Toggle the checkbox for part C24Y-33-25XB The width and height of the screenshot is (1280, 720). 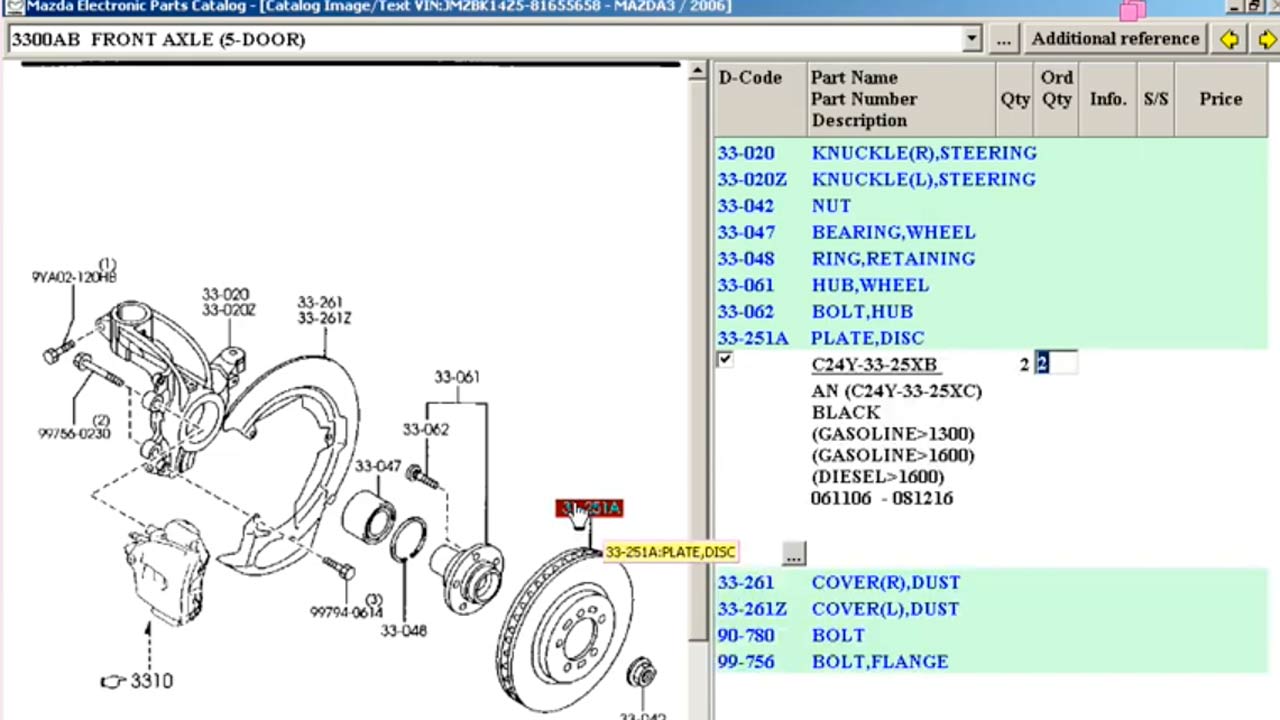725,360
